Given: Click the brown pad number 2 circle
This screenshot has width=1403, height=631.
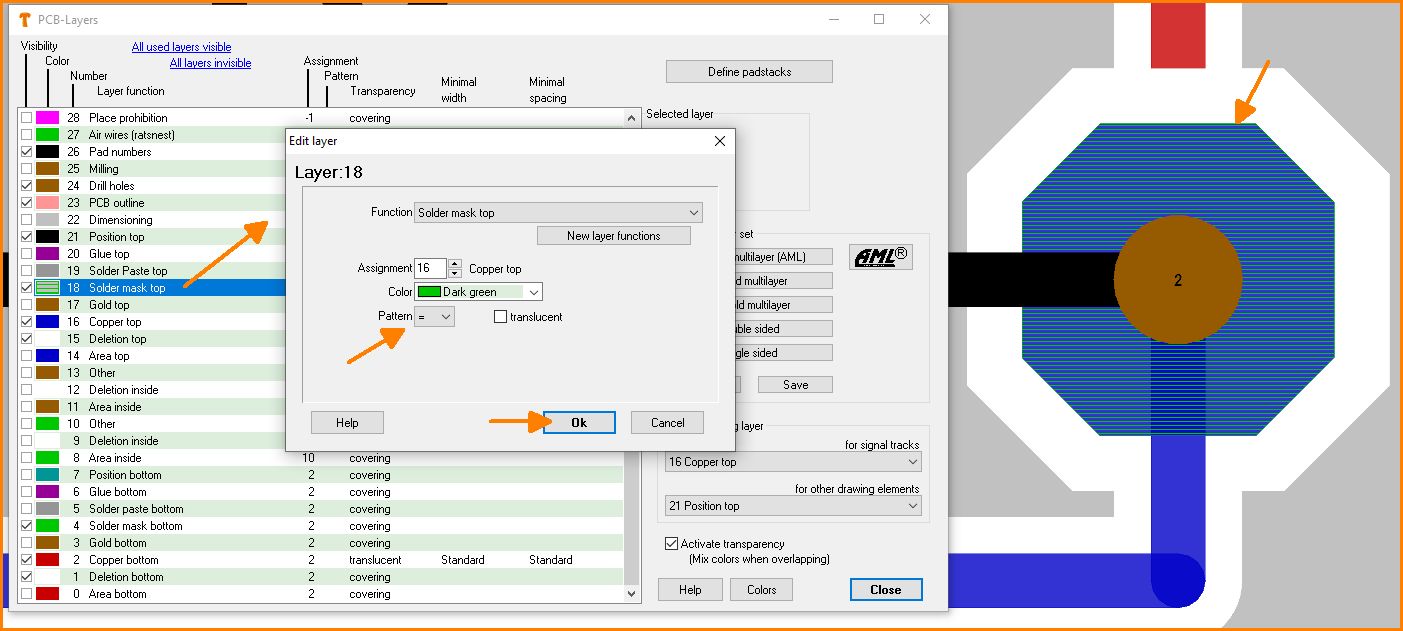Looking at the screenshot, I should pos(1177,280).
